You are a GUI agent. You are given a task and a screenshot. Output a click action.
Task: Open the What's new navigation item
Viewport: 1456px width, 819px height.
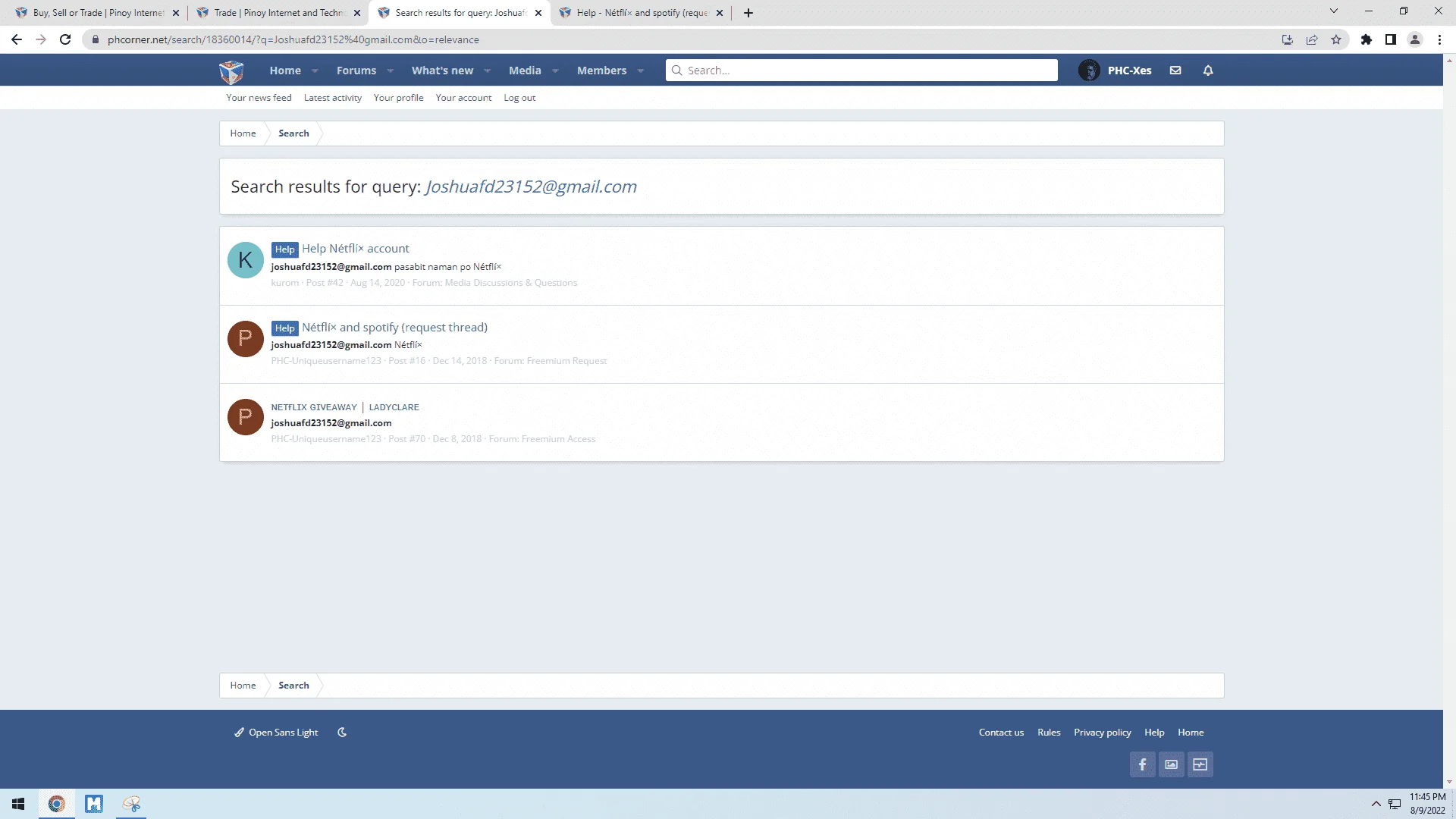click(x=442, y=71)
